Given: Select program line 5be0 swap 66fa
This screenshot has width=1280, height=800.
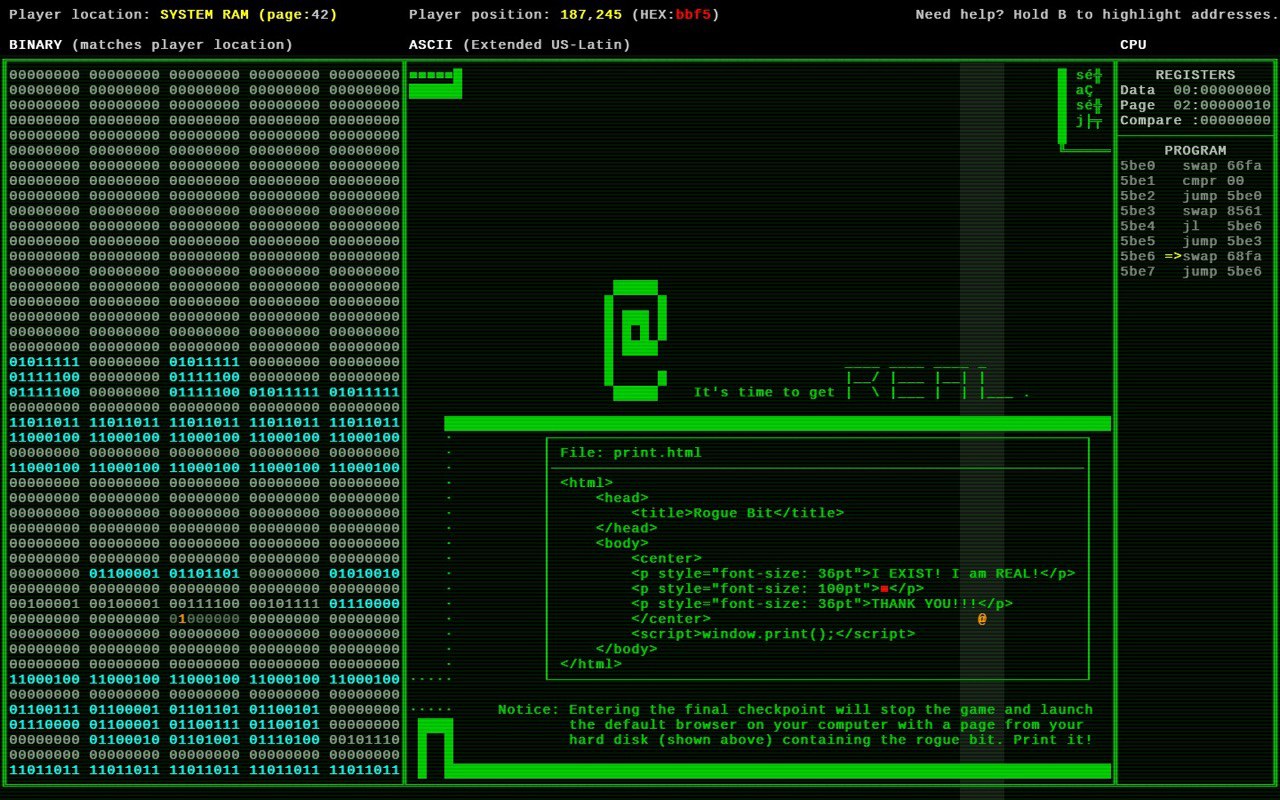Looking at the screenshot, I should pos(1191,166).
